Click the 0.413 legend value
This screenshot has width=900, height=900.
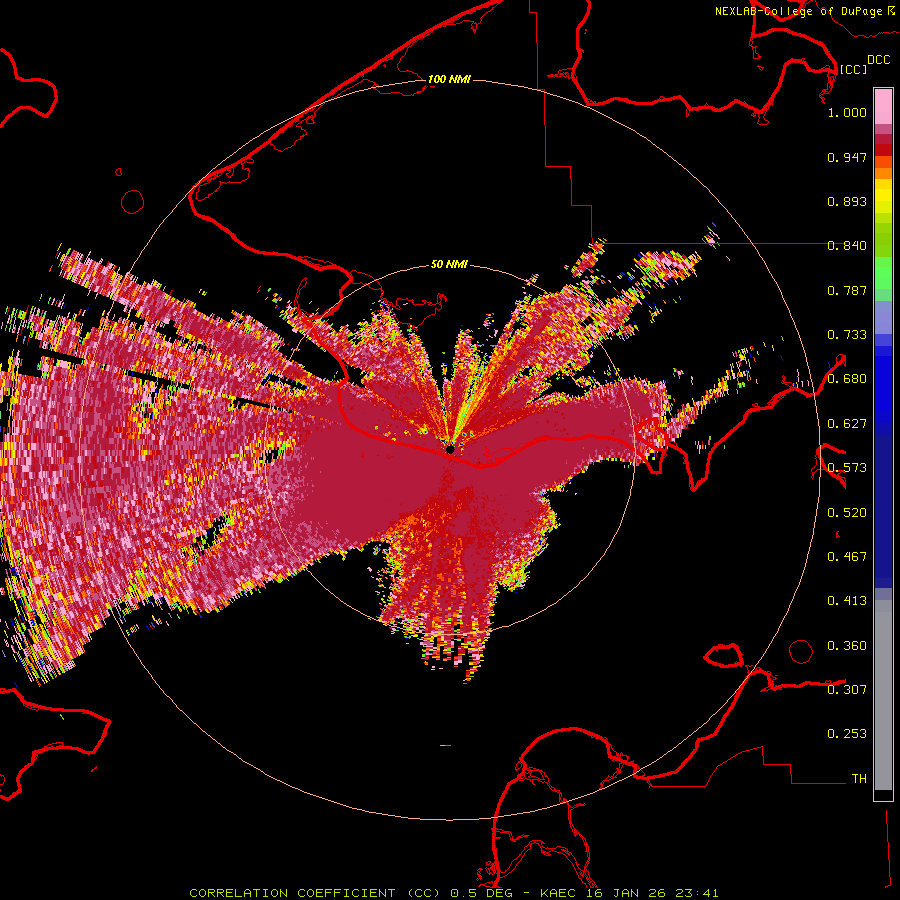tap(847, 601)
